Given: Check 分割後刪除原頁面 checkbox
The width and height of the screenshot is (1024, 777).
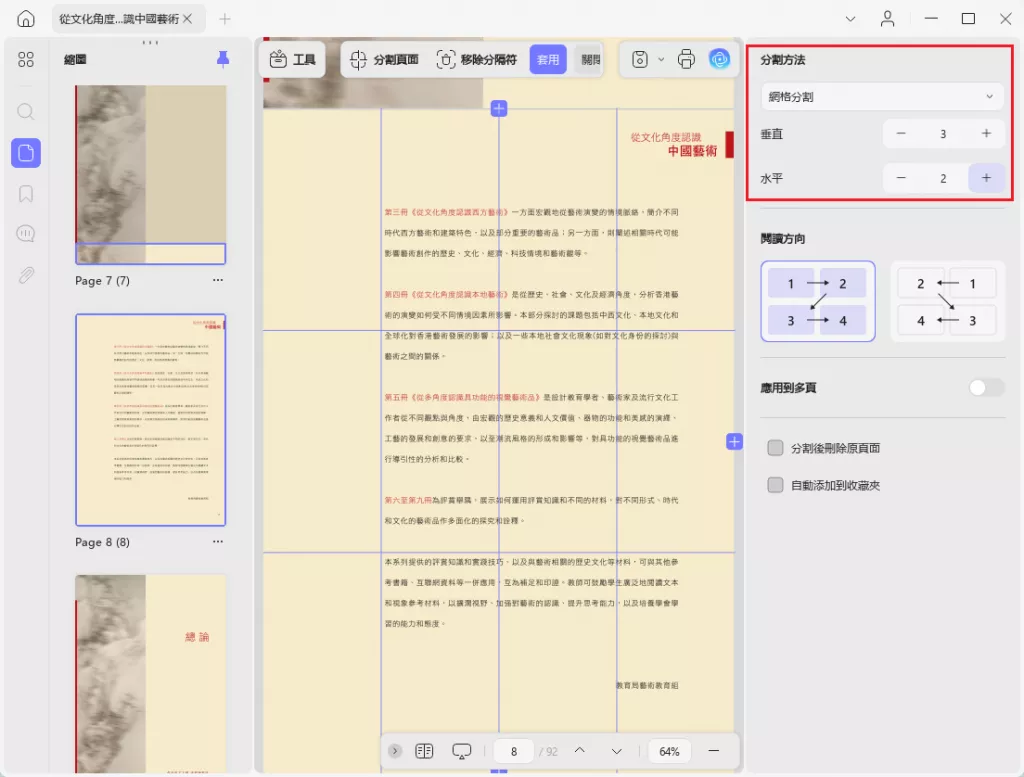Looking at the screenshot, I should pos(775,448).
